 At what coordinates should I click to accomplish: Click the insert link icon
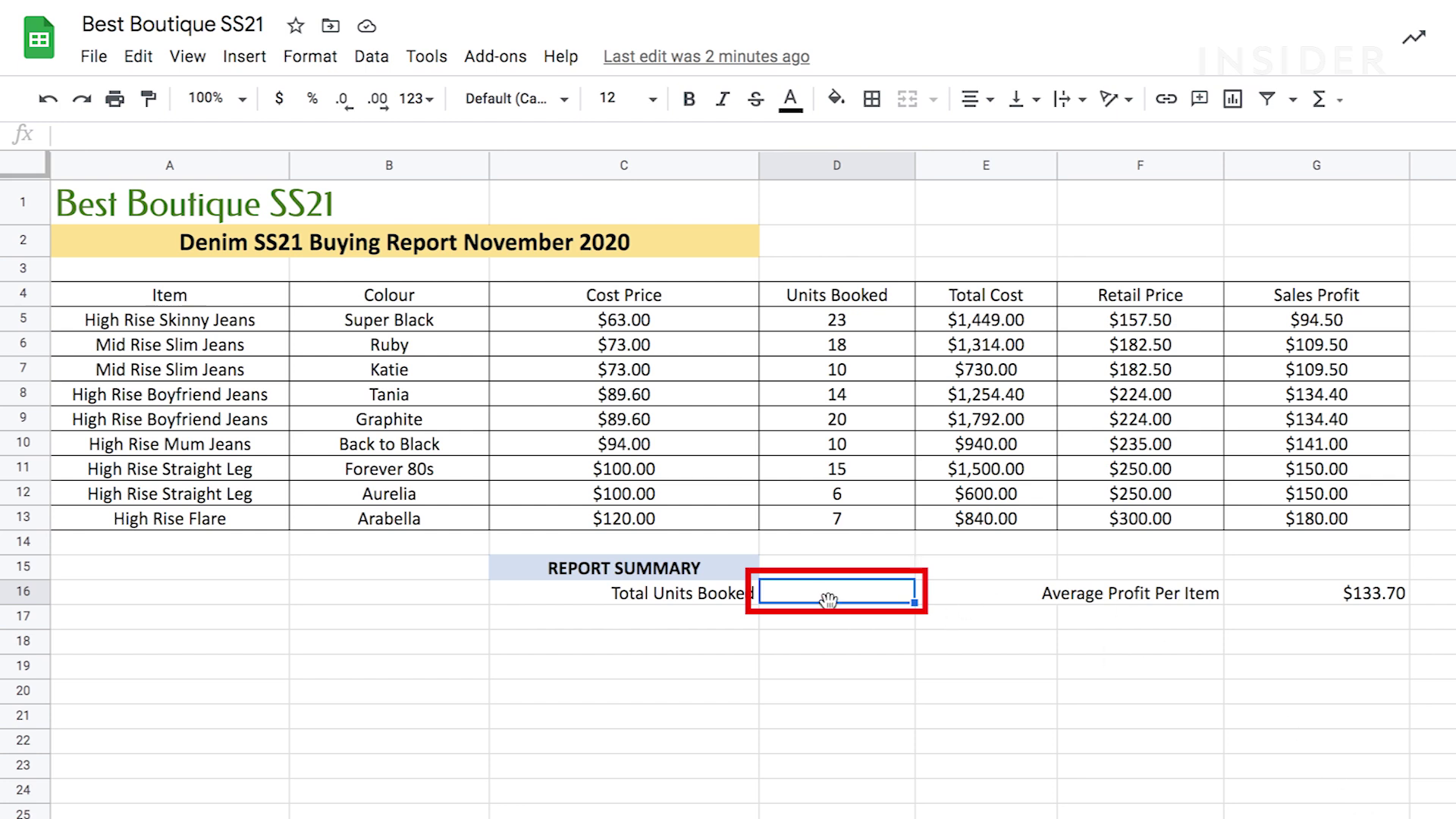[1166, 99]
